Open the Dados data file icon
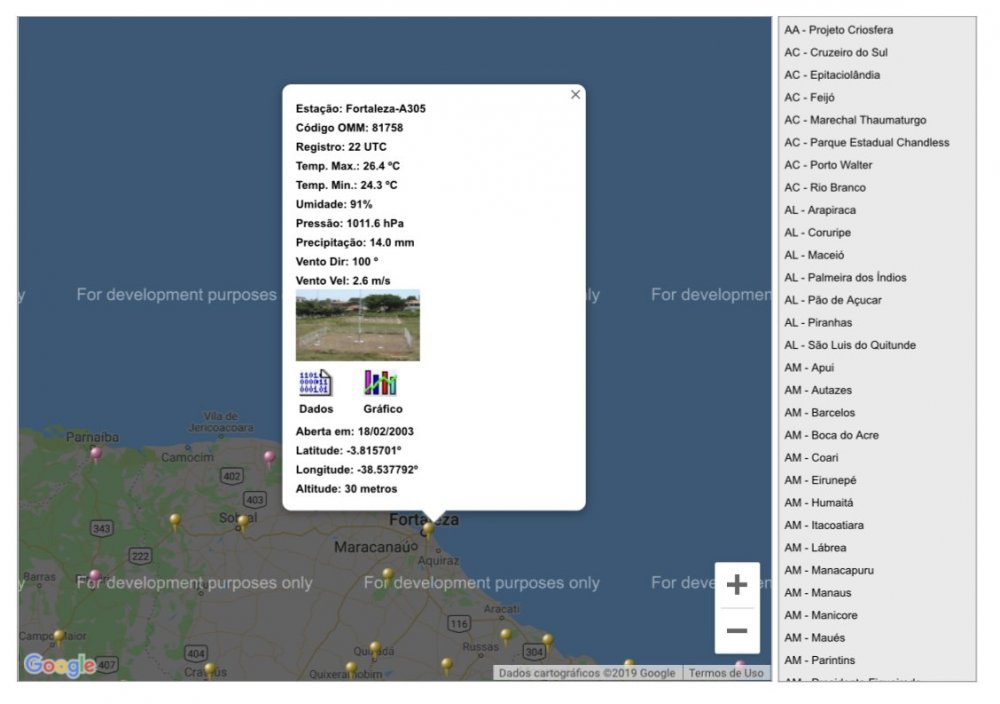This screenshot has width=1000, height=704. click(315, 383)
